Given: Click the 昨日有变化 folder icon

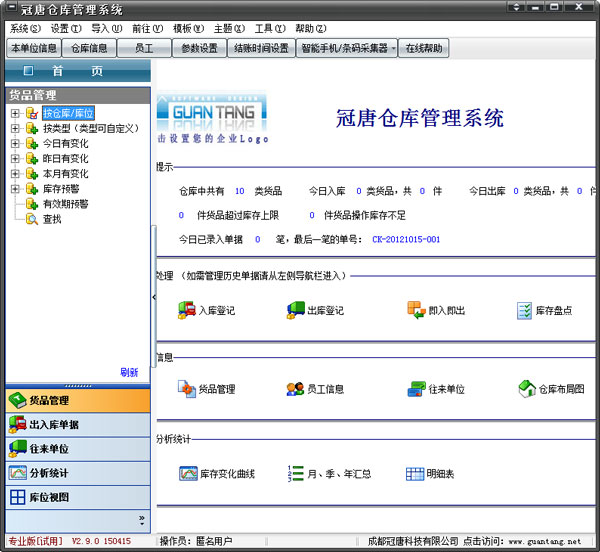Looking at the screenshot, I should (32, 158).
